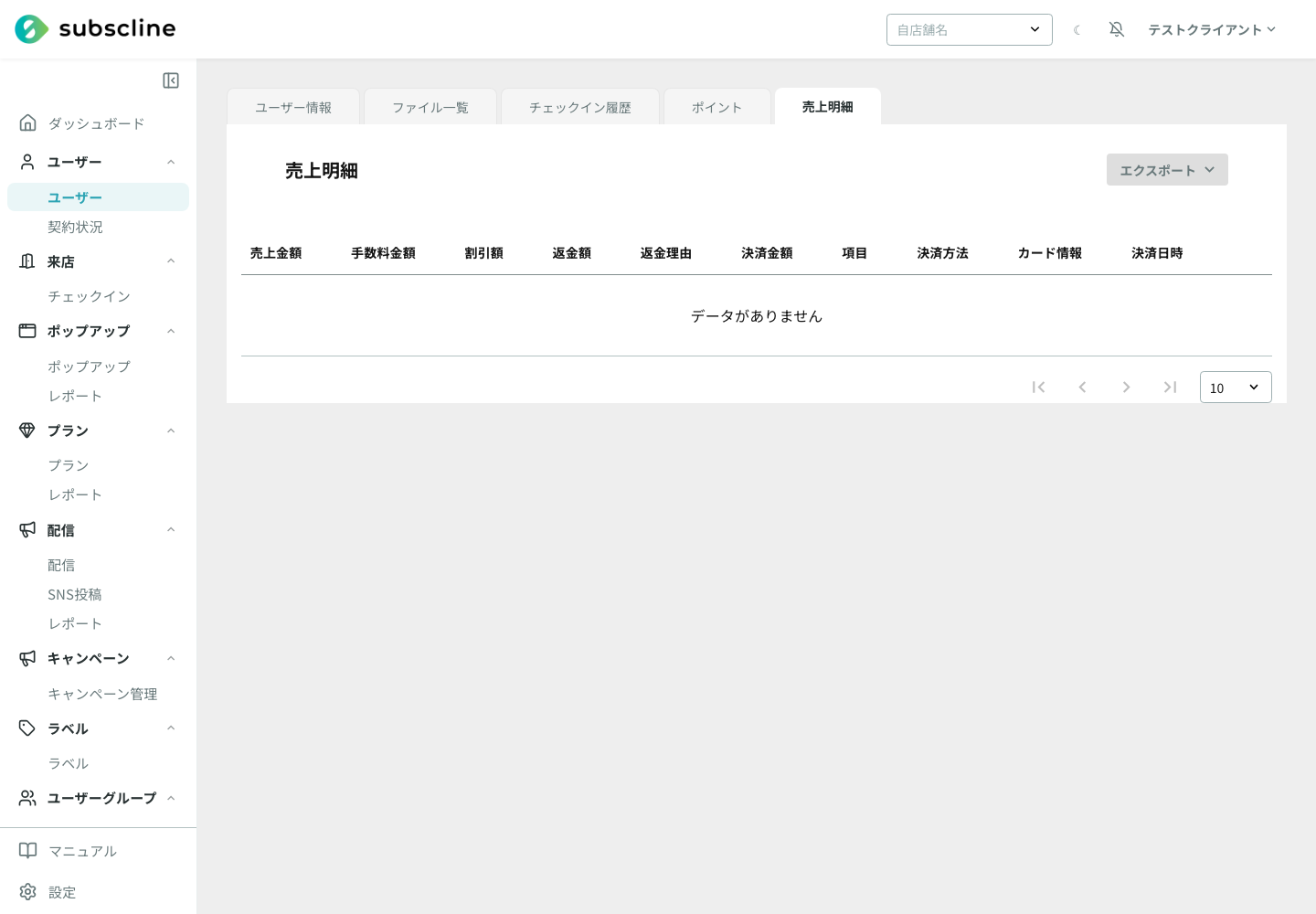Click the 返金理由 column header
Viewport: 1316px width, 914px height.
point(666,253)
